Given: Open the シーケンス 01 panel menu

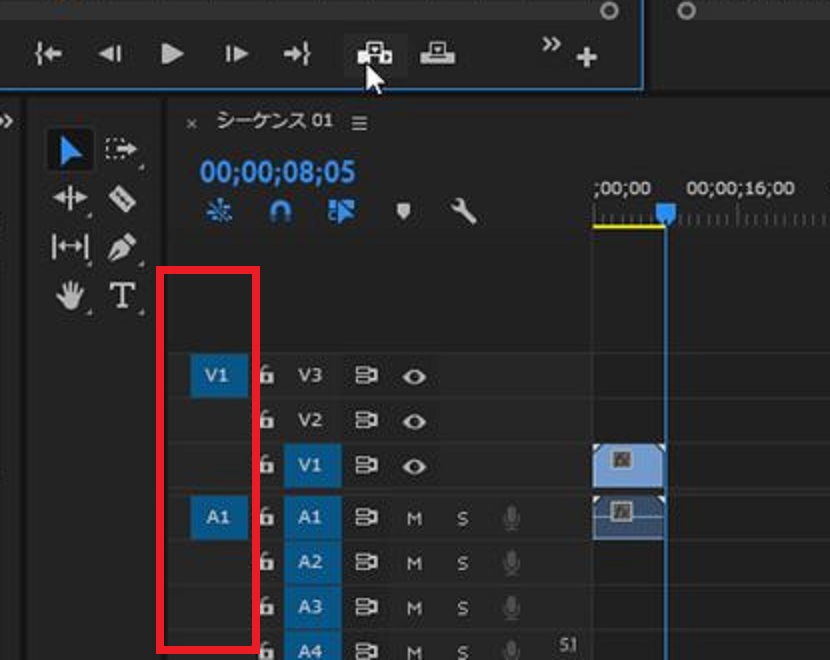Looking at the screenshot, I should click(360, 123).
